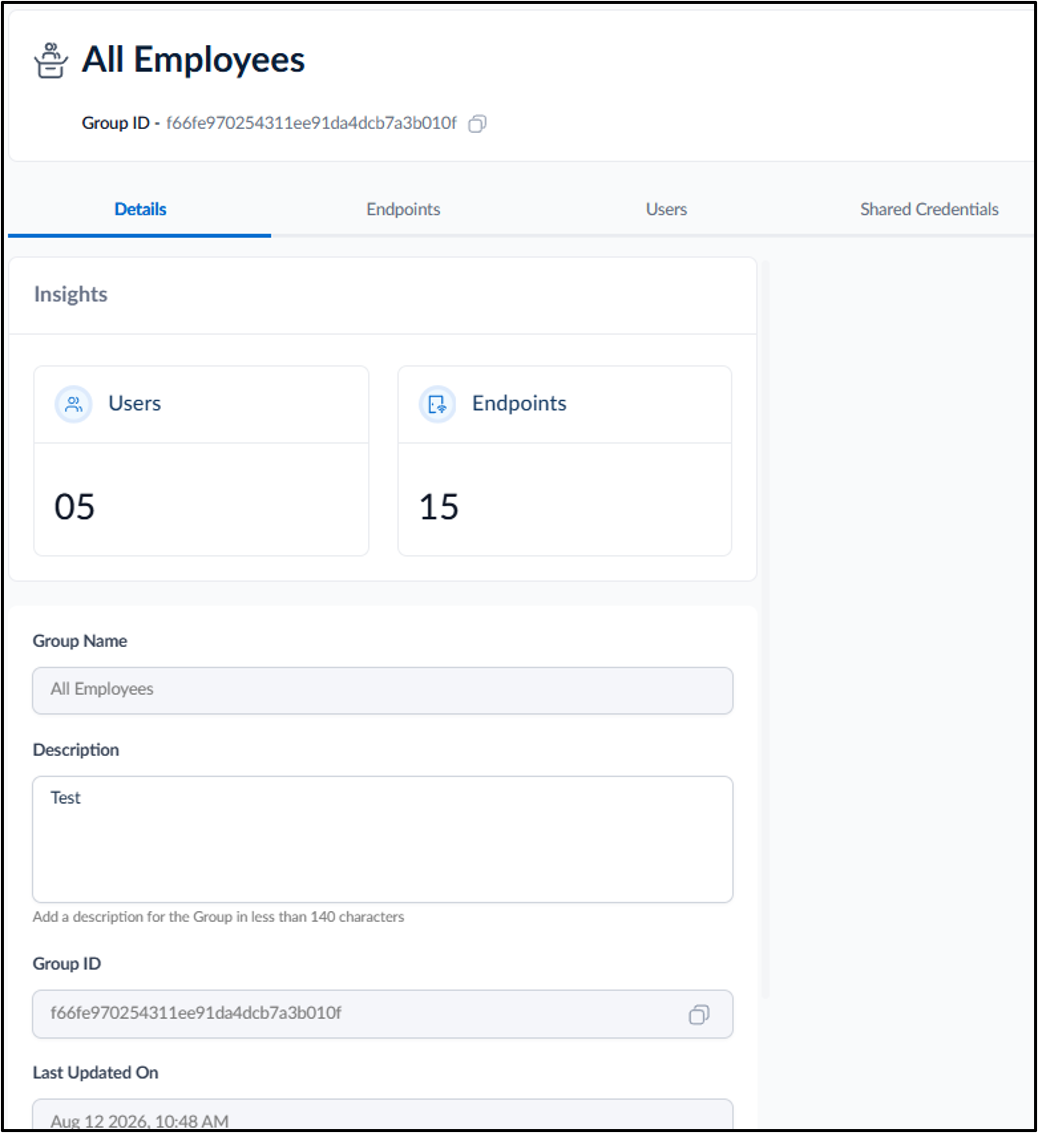Click the All Employees page title
The width and height of the screenshot is (1038, 1133).
[193, 60]
